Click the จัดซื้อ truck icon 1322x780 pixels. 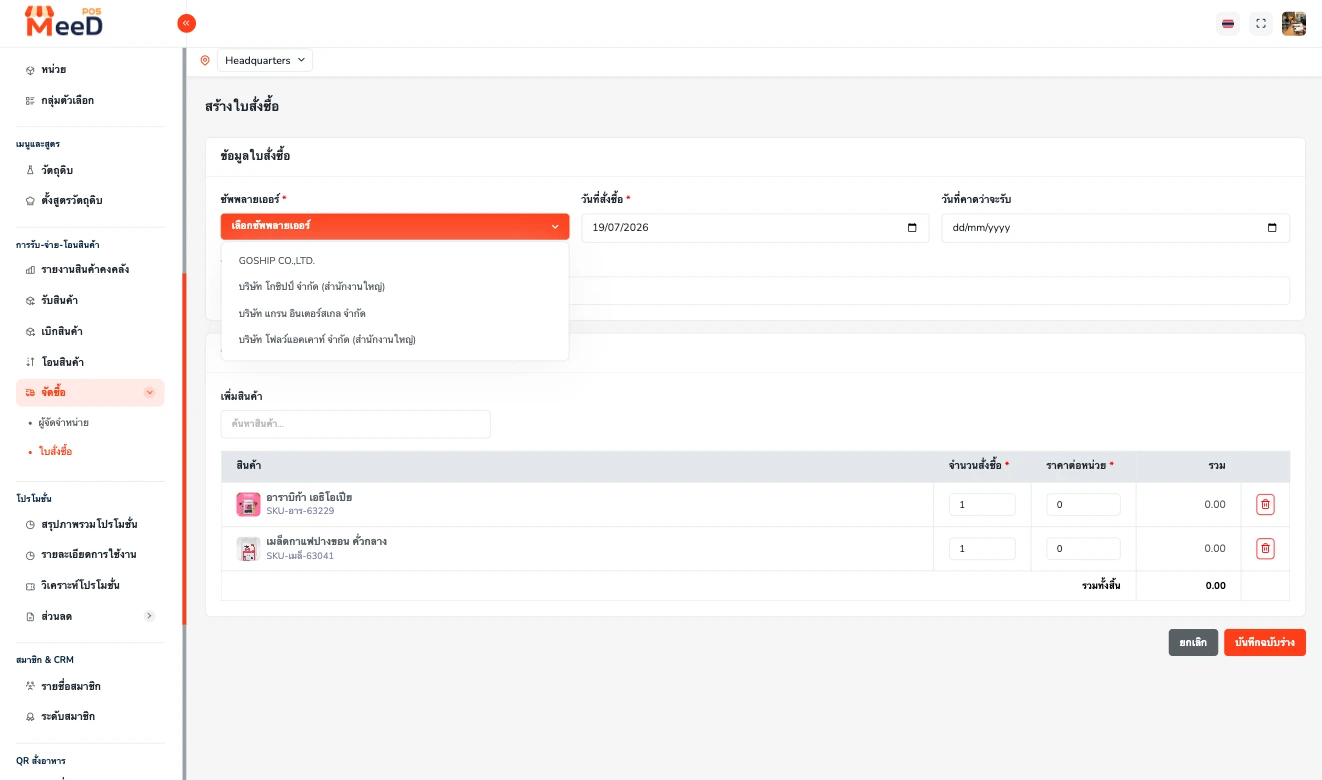(30, 393)
